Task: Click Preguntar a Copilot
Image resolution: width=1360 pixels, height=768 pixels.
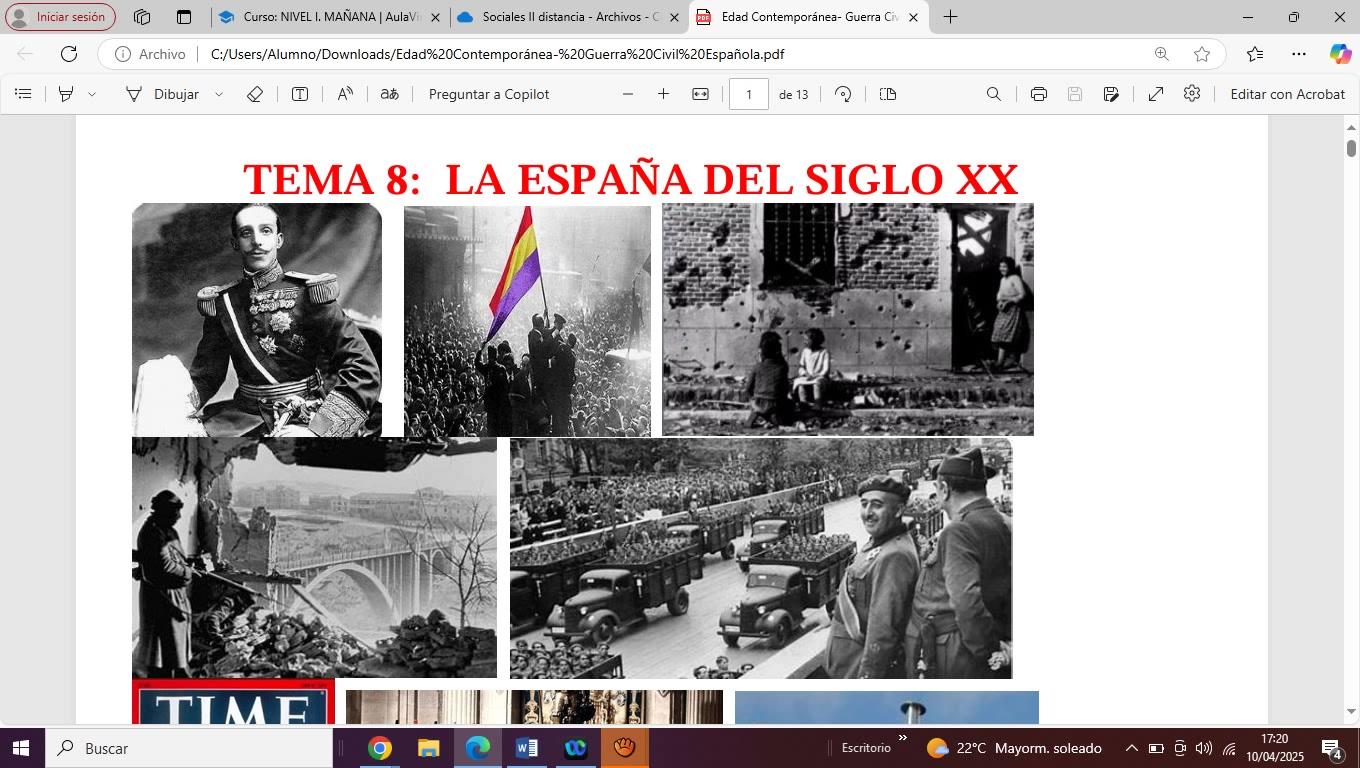Action: point(488,94)
